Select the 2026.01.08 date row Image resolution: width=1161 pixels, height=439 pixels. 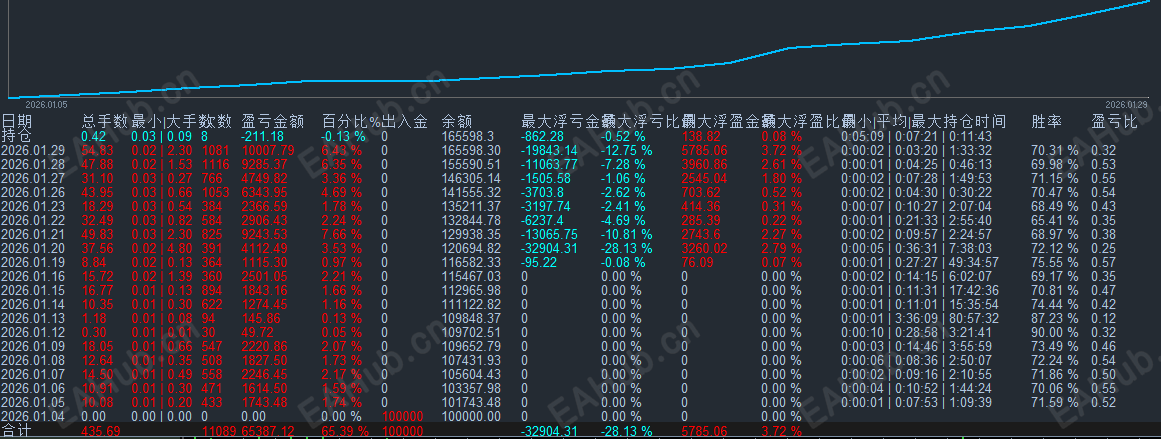pos(33,361)
